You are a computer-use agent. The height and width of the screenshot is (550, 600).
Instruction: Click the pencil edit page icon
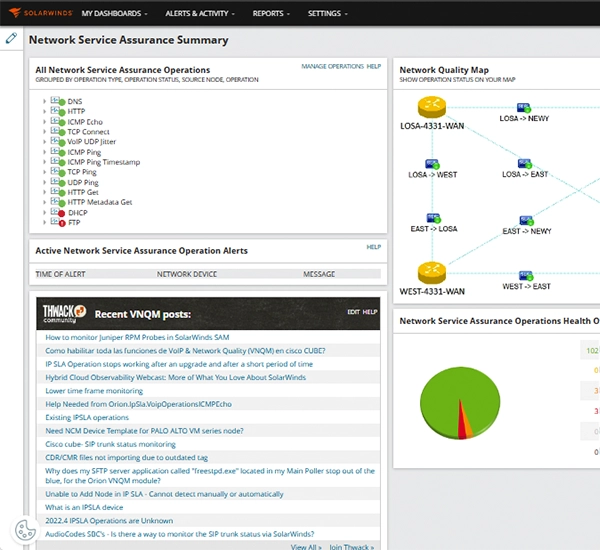[11, 38]
